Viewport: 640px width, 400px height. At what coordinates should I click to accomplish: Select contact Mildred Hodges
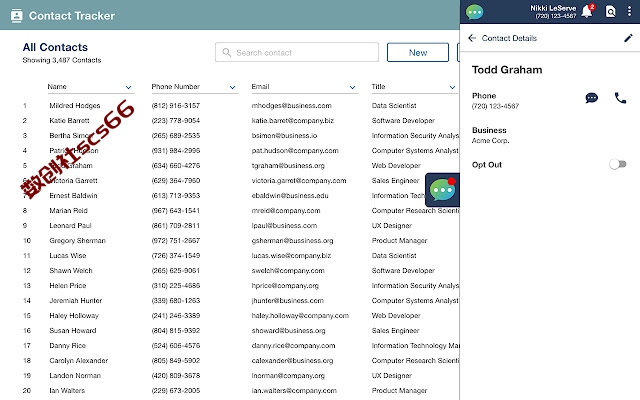pos(75,105)
